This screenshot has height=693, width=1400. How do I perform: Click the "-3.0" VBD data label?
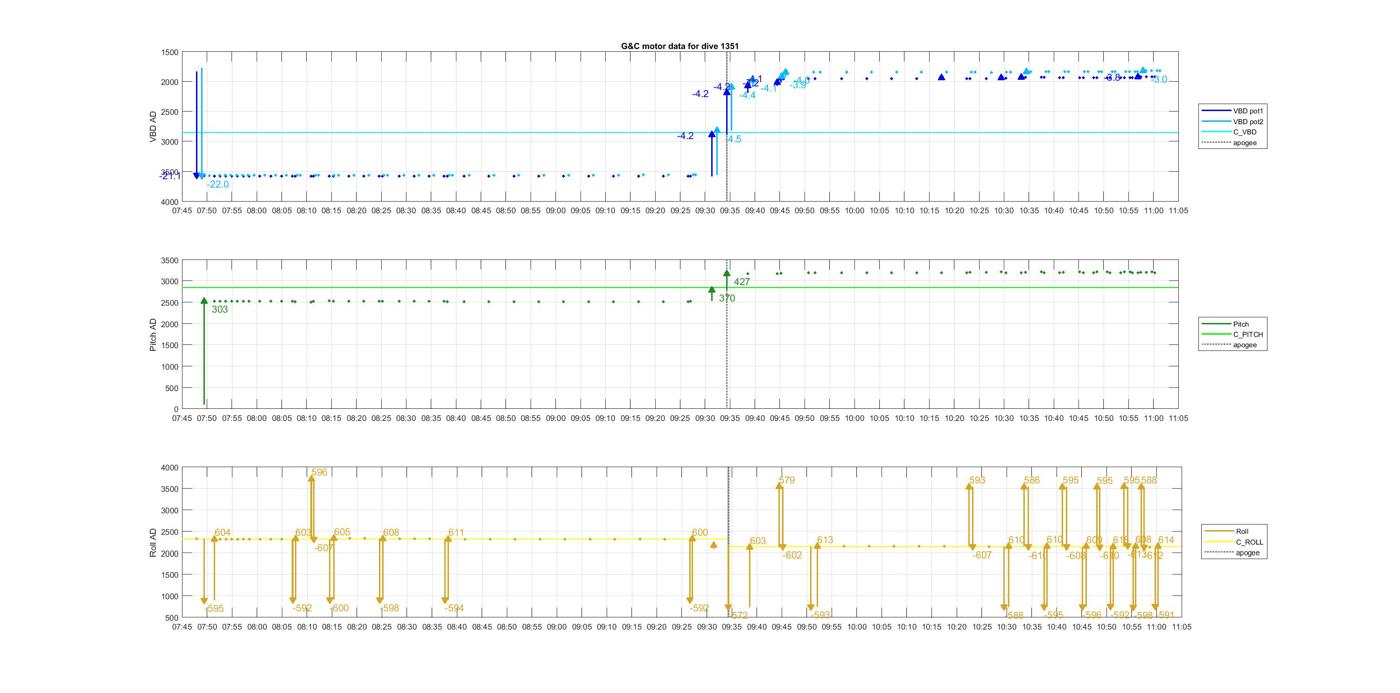point(1159,79)
